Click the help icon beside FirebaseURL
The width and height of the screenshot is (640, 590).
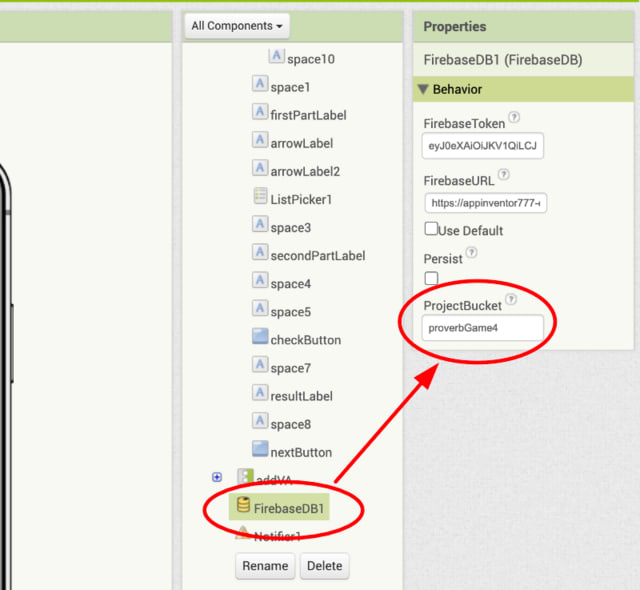point(503,175)
